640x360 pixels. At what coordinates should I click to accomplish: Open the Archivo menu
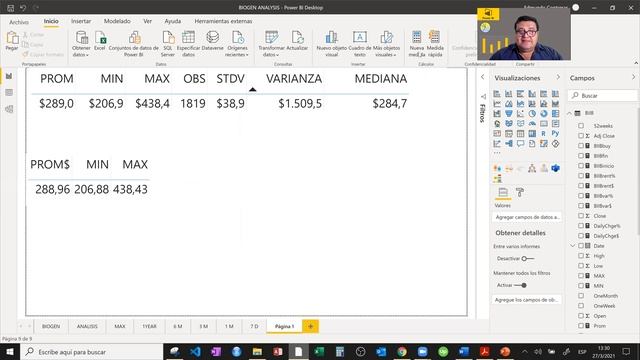19,22
